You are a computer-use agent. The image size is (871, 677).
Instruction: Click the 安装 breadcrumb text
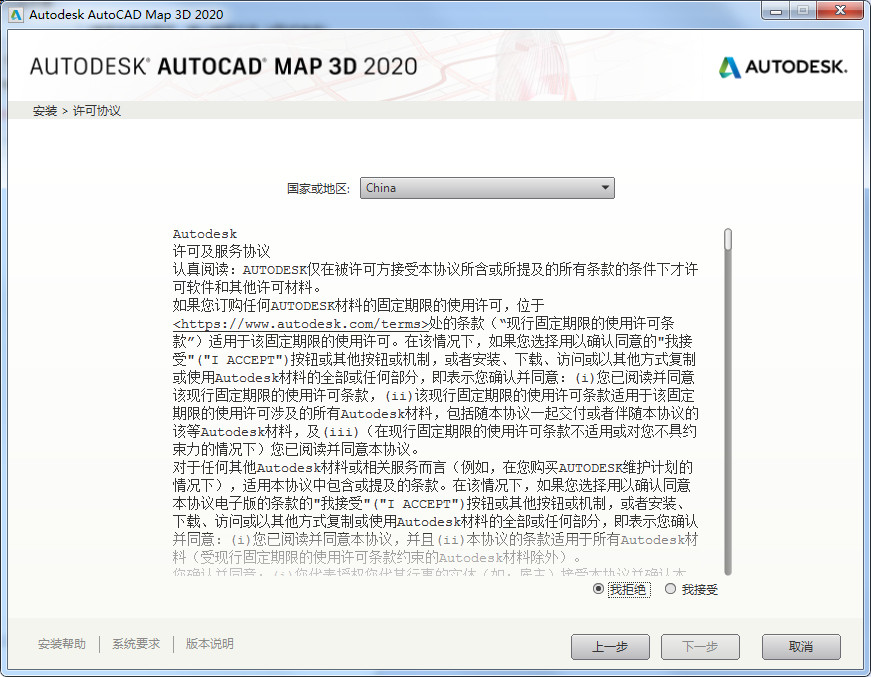[45, 111]
